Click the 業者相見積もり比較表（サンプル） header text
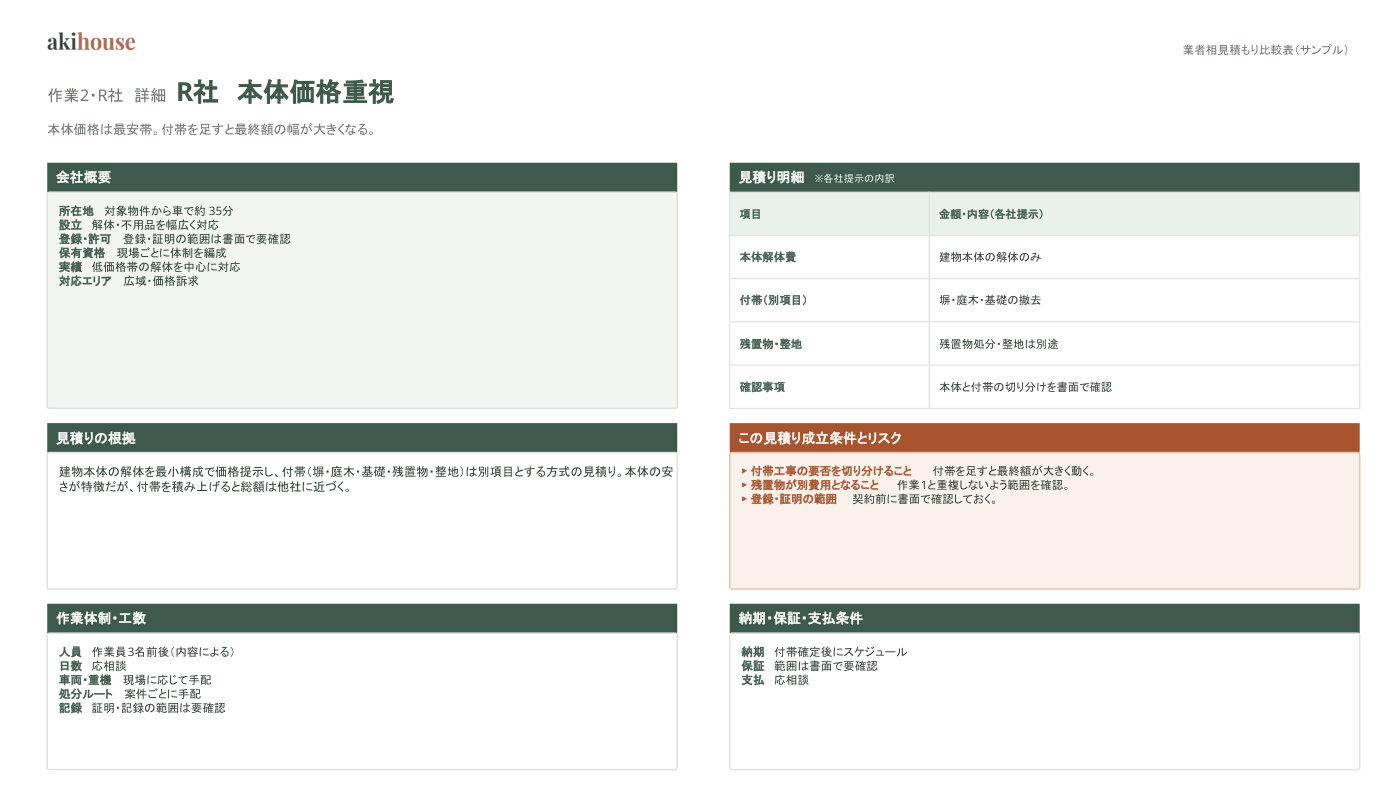 pos(1265,50)
